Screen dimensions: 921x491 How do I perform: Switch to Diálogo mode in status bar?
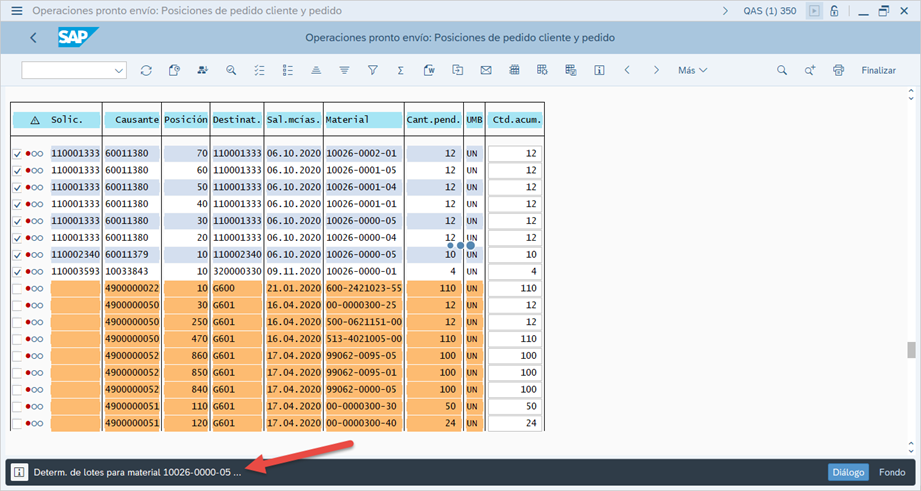tap(847, 472)
